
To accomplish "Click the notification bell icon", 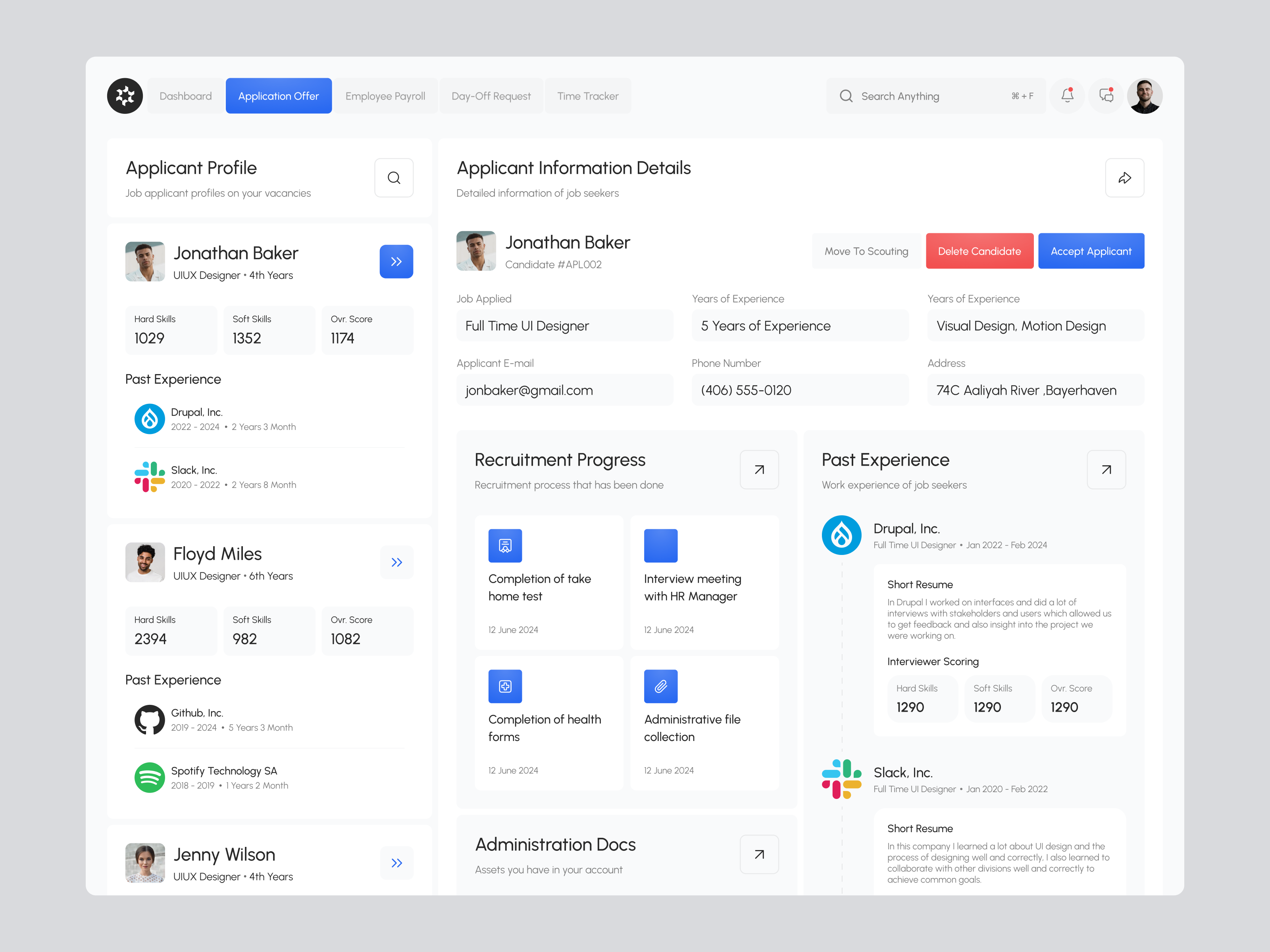I will coord(1067,96).
